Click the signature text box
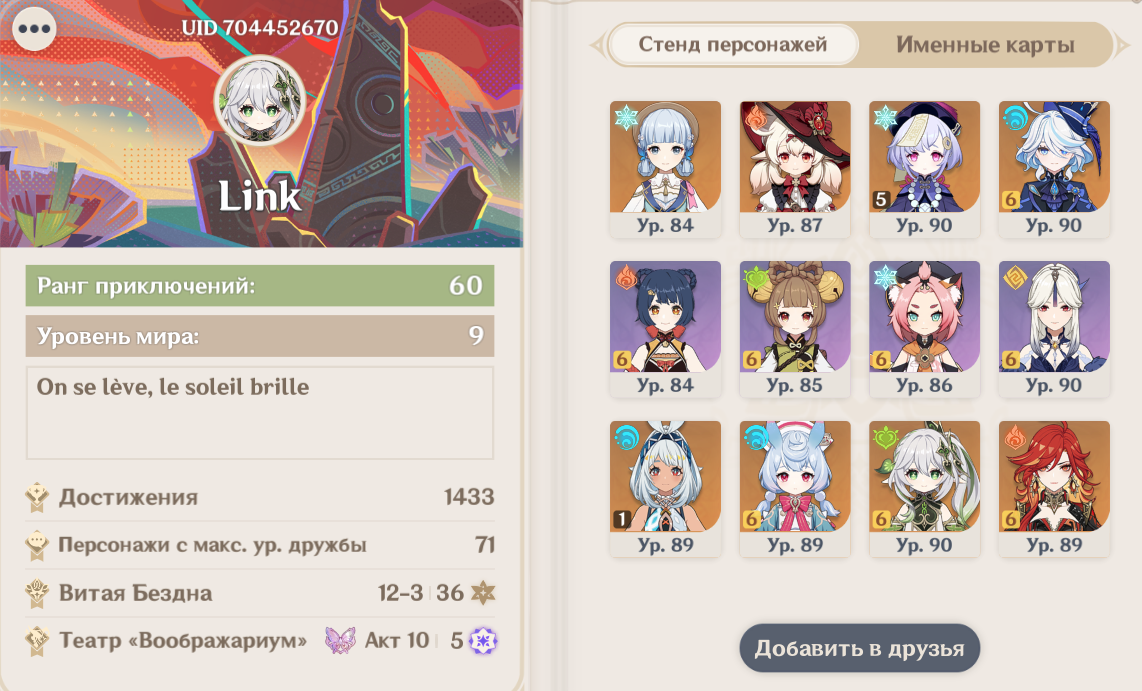Image resolution: width=1142 pixels, height=691 pixels. pyautogui.click(x=260, y=413)
